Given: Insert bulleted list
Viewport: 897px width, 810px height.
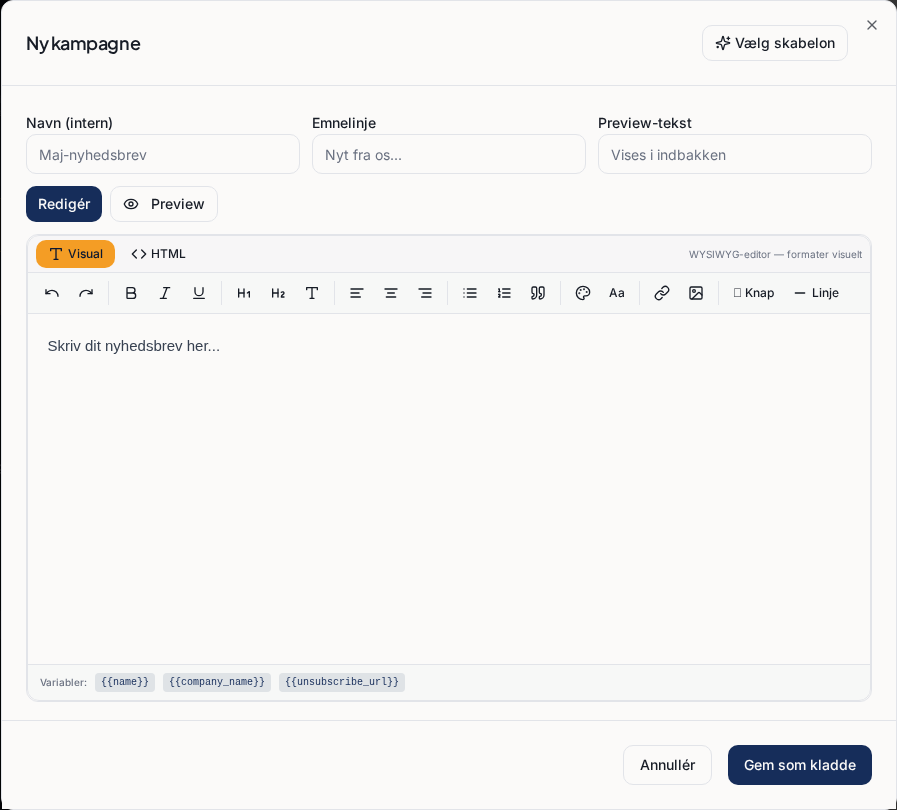Looking at the screenshot, I should (x=470, y=293).
